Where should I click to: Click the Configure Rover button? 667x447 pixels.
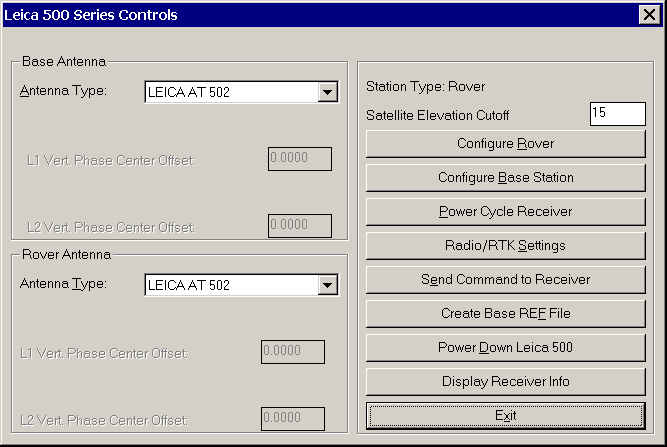[x=505, y=144]
